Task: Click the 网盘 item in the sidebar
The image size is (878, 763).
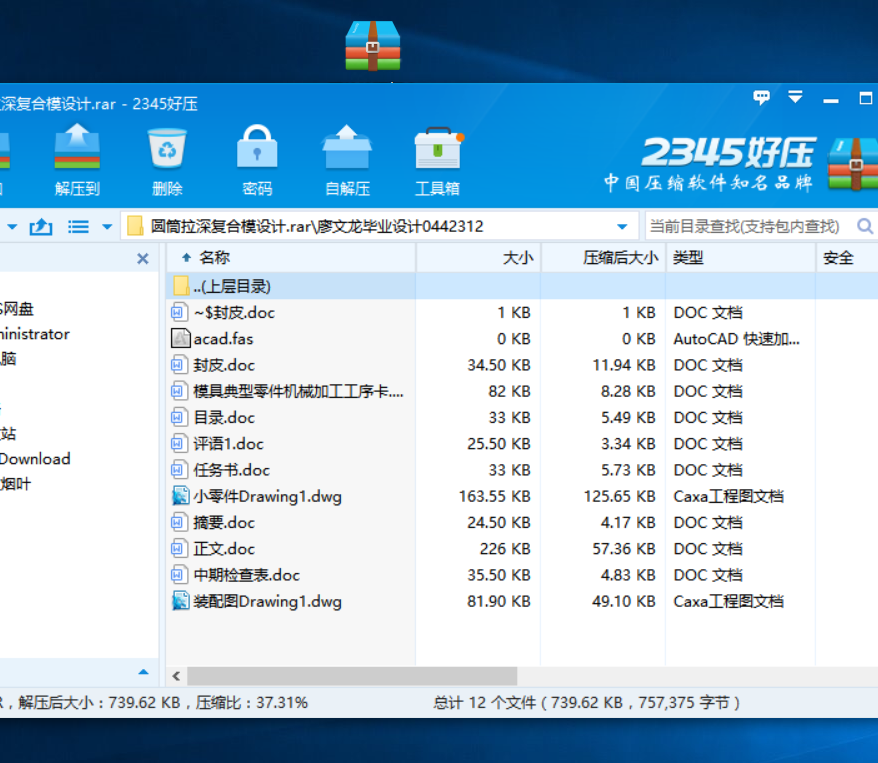Action: pos(17,308)
